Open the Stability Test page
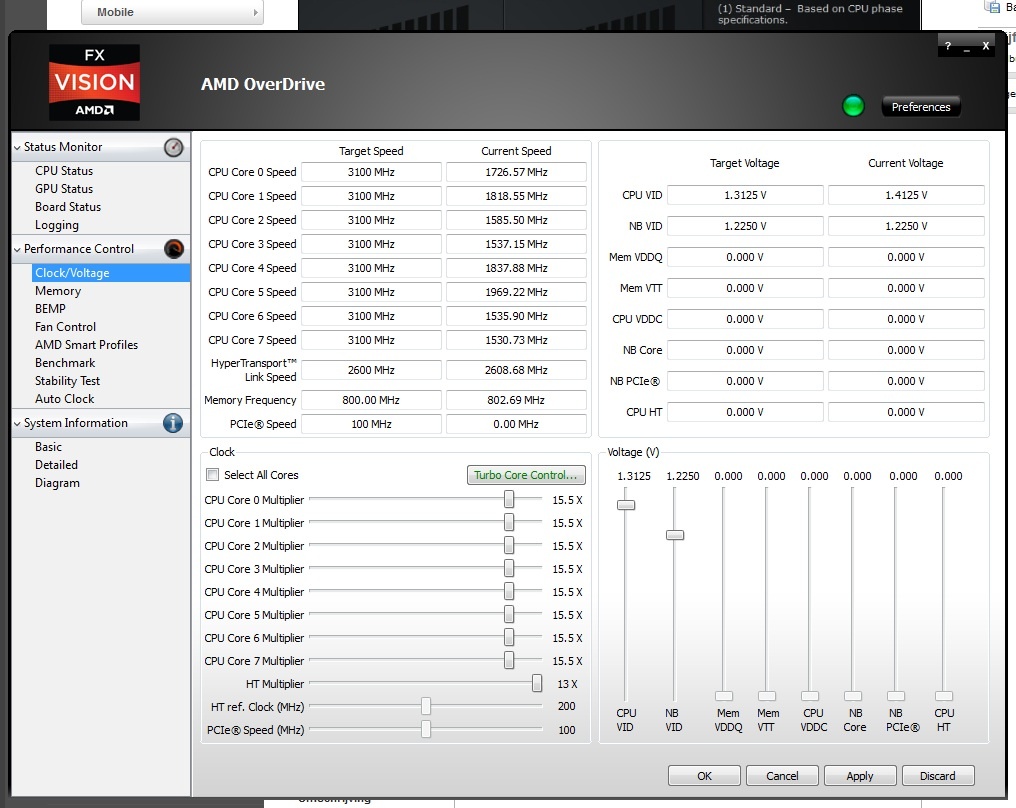1016x808 pixels. pyautogui.click(x=67, y=381)
